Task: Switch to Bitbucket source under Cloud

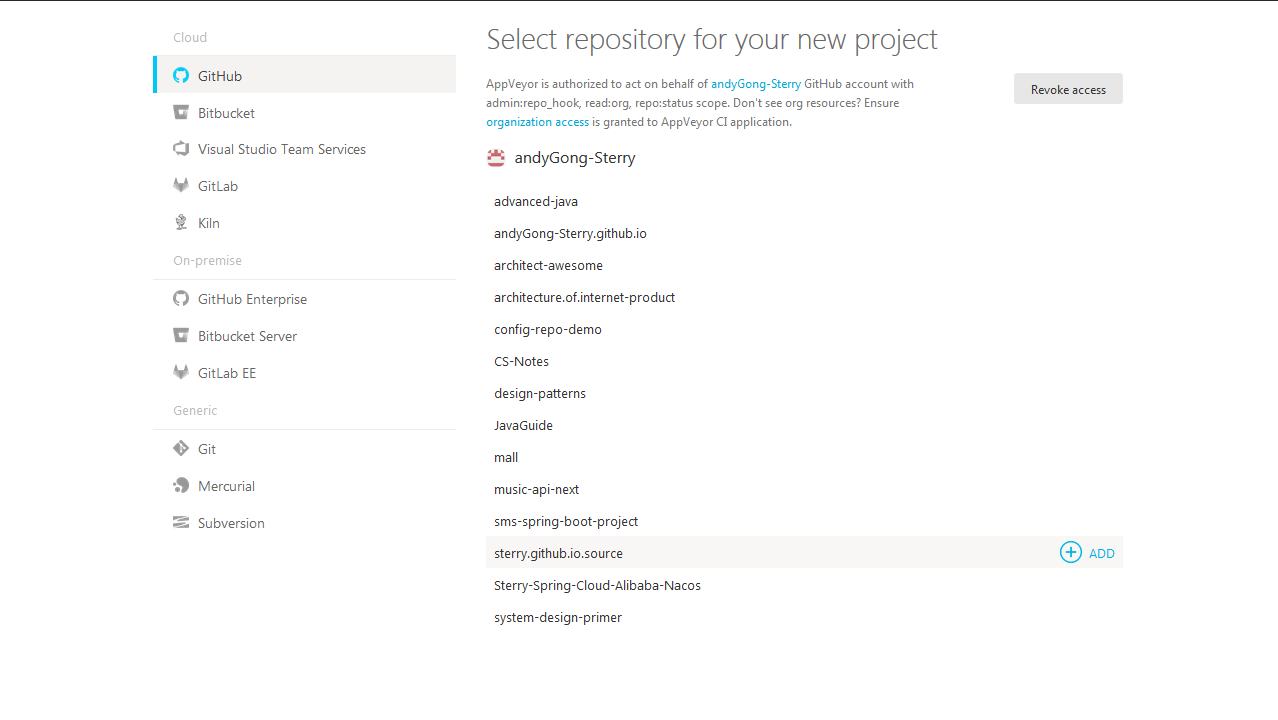Action: pos(304,112)
